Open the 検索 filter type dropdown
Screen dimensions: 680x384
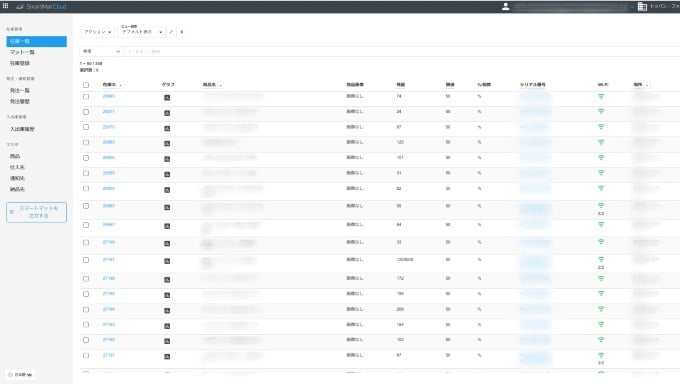tap(101, 51)
